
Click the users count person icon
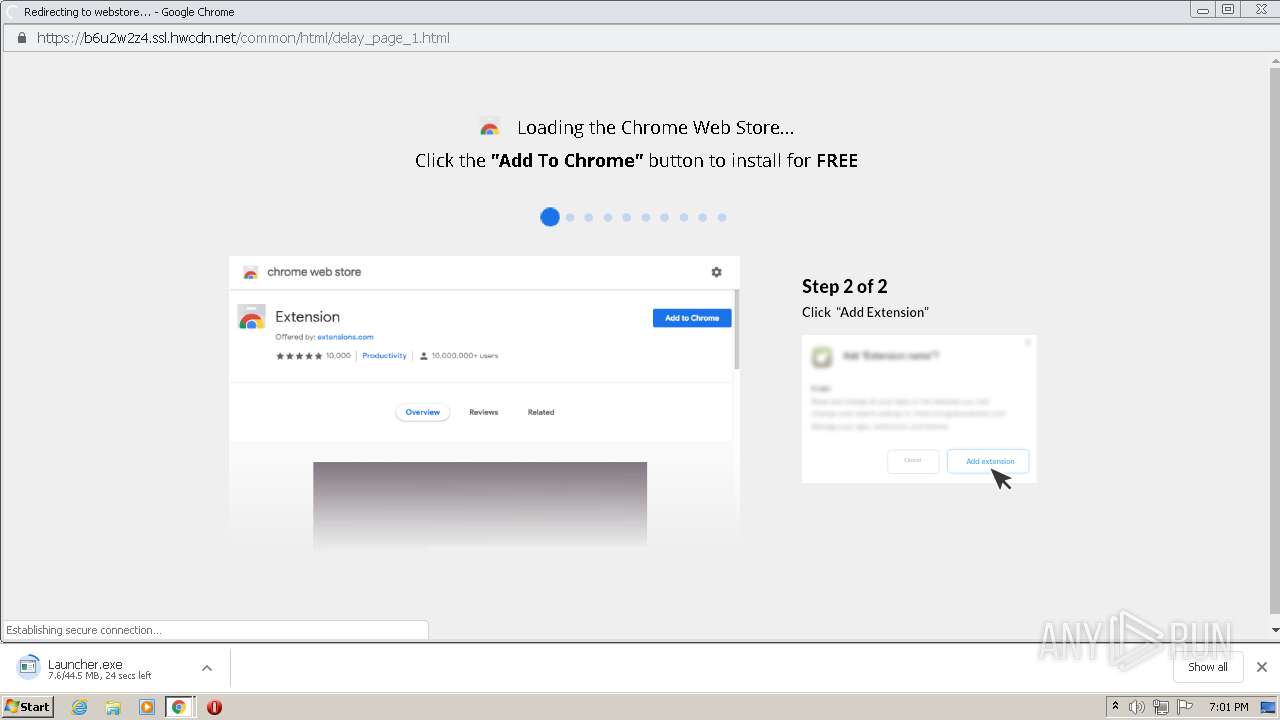click(x=424, y=356)
